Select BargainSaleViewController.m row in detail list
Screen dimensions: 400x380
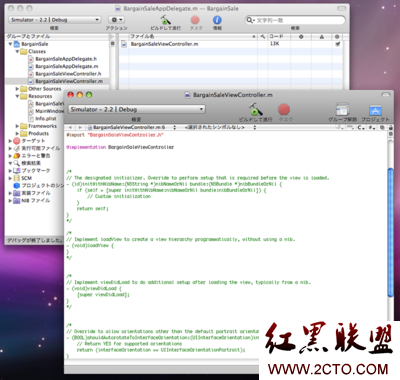[x=231, y=44]
